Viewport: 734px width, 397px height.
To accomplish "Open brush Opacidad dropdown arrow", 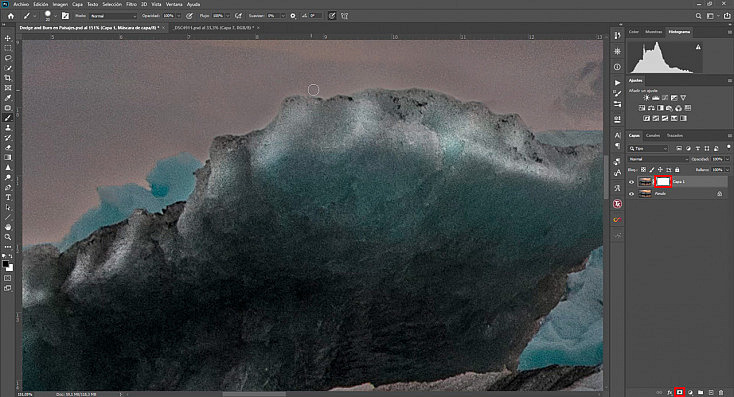I will pos(179,16).
